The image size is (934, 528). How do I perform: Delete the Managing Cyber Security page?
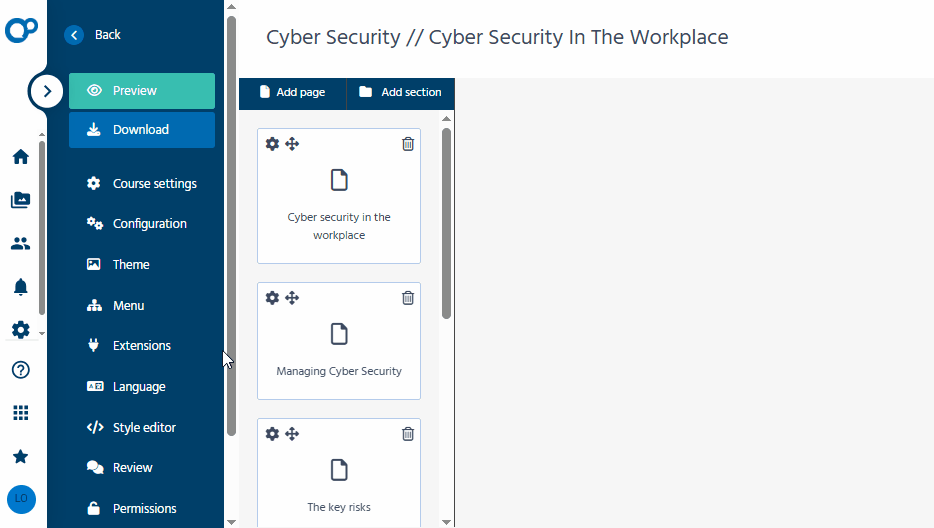(x=408, y=298)
